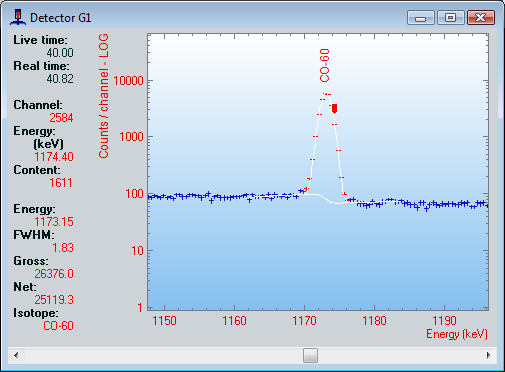Screen dimensions: 505x372
Task: Click the 1000 y-axis tick label
Action: coord(131,137)
